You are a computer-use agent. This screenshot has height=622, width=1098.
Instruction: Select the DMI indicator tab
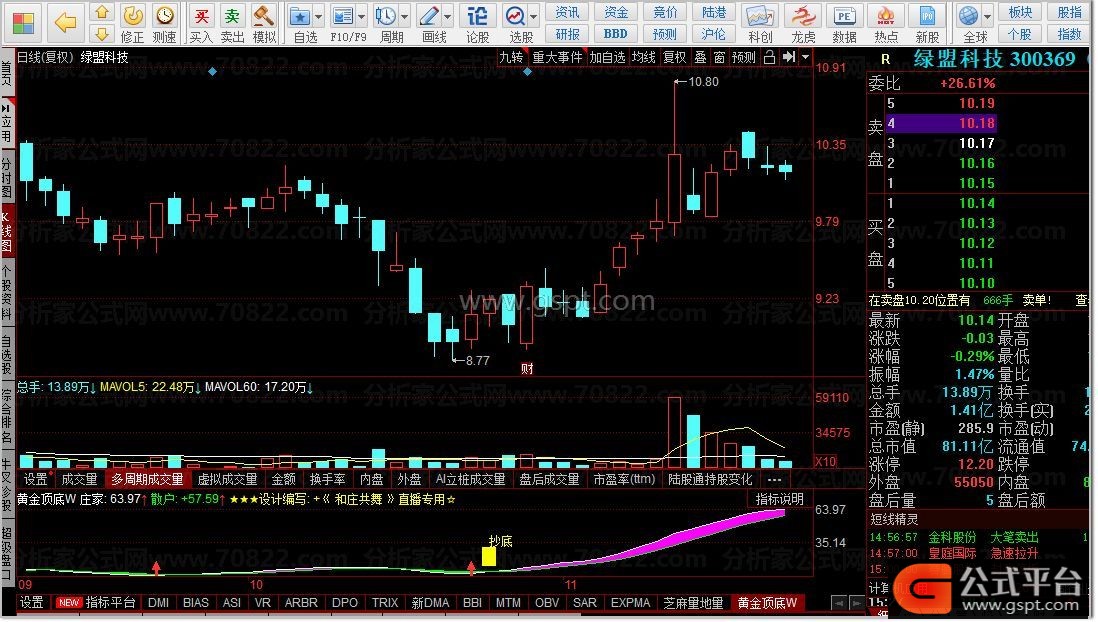click(158, 602)
